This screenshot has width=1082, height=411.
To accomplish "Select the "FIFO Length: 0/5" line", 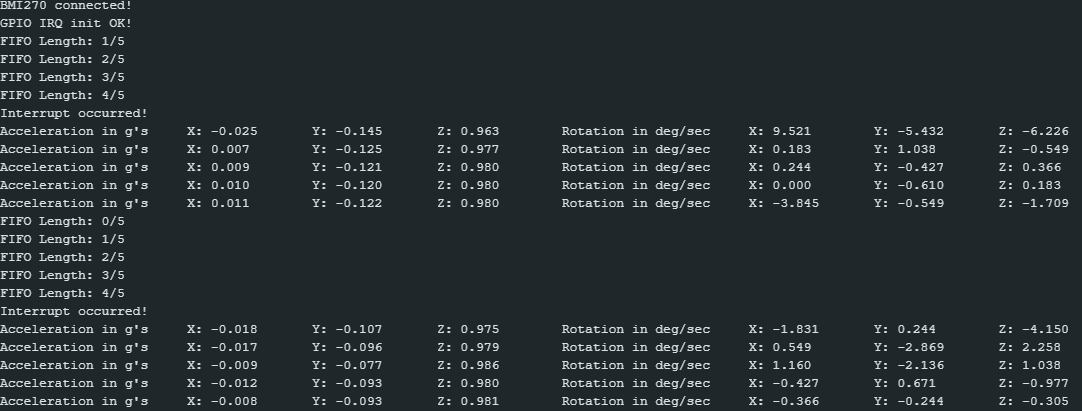I will pyautogui.click(x=62, y=221).
